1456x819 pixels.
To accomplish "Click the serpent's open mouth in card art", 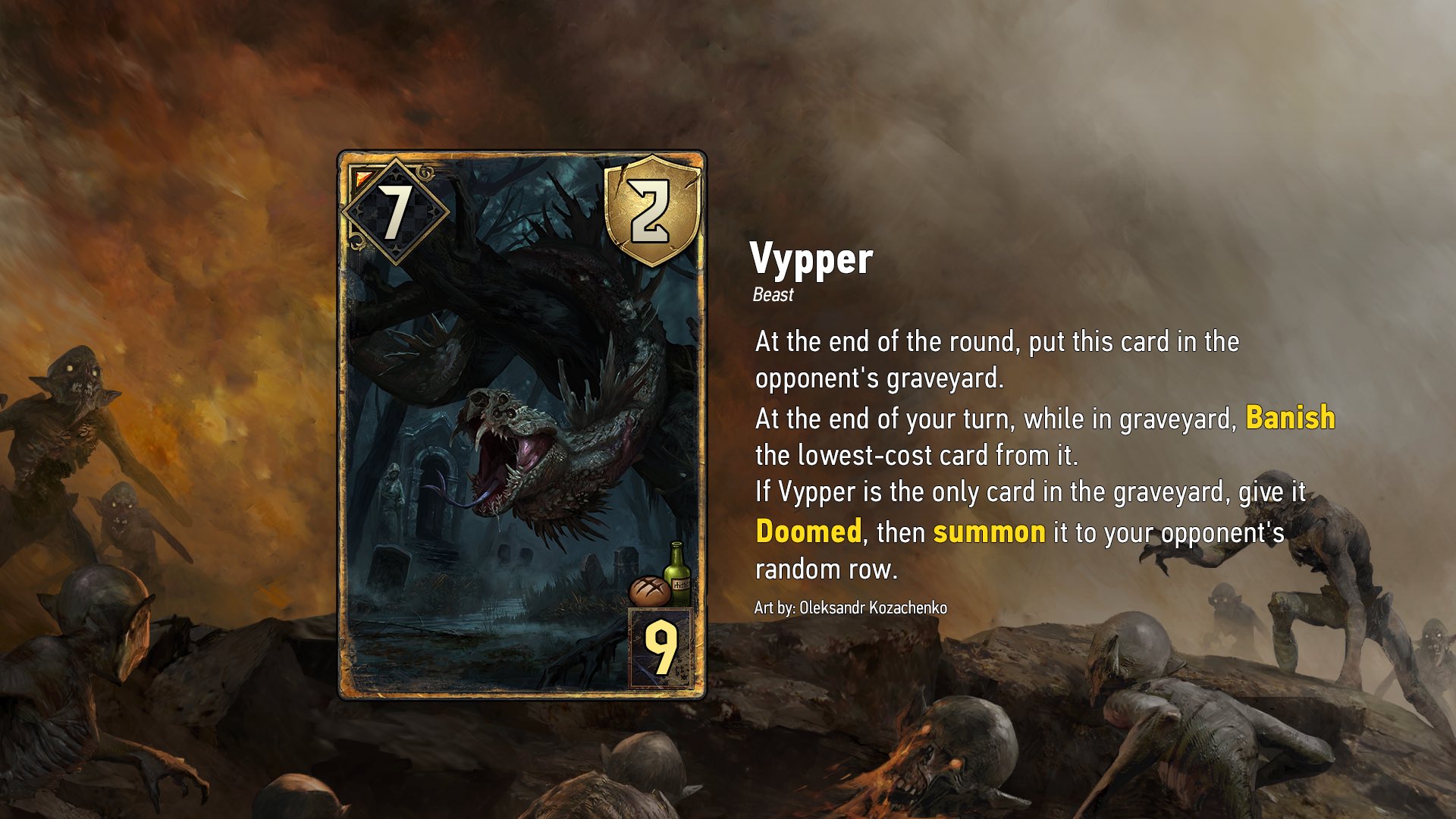I will coord(504,460).
